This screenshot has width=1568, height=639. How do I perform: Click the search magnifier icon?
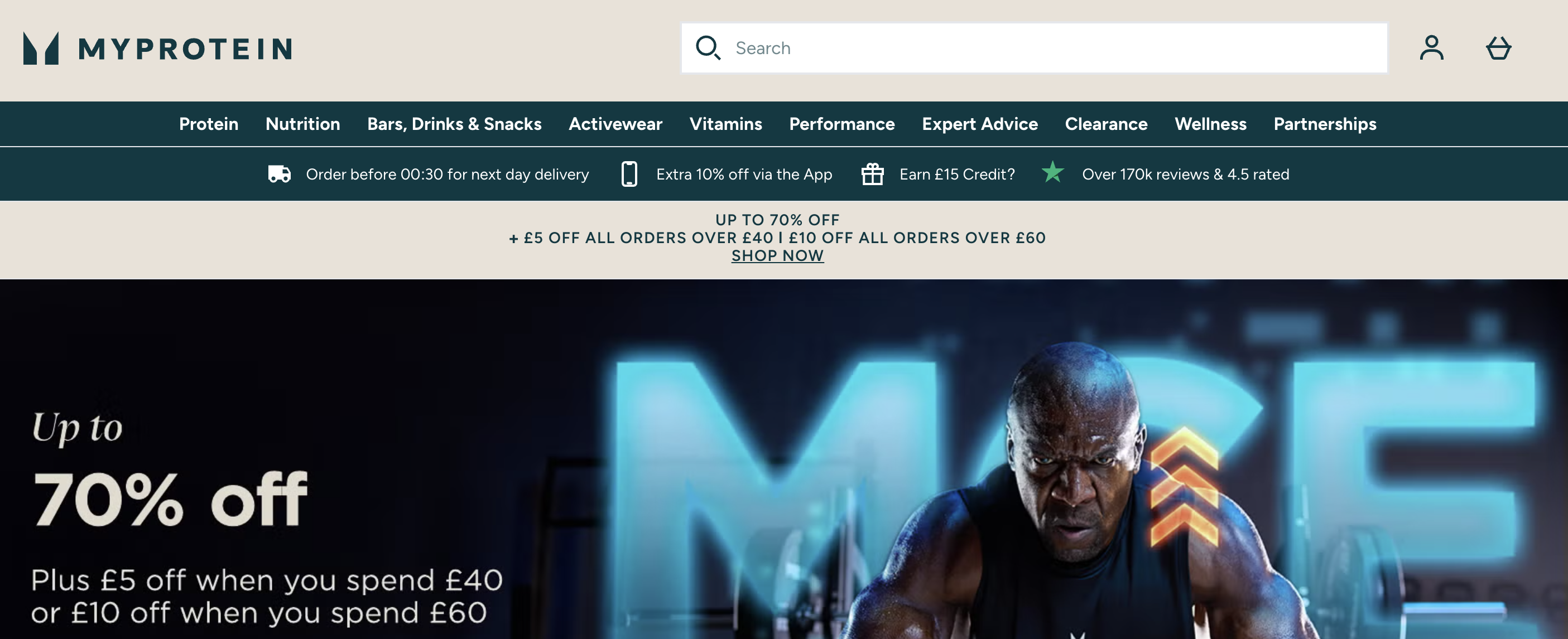pyautogui.click(x=708, y=48)
